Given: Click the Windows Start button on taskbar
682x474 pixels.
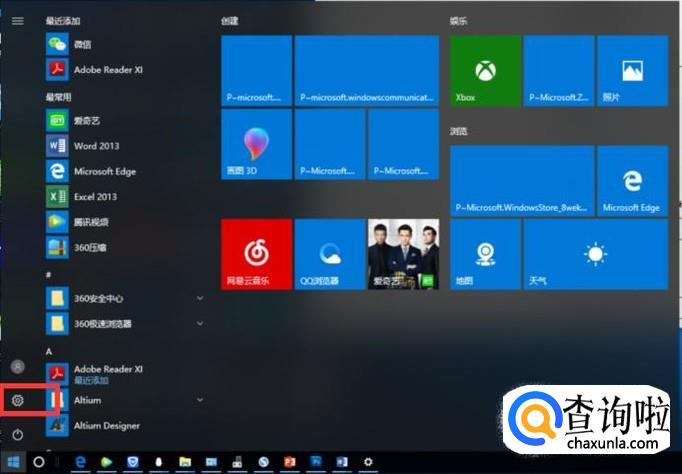Looking at the screenshot, I should coord(13,462).
